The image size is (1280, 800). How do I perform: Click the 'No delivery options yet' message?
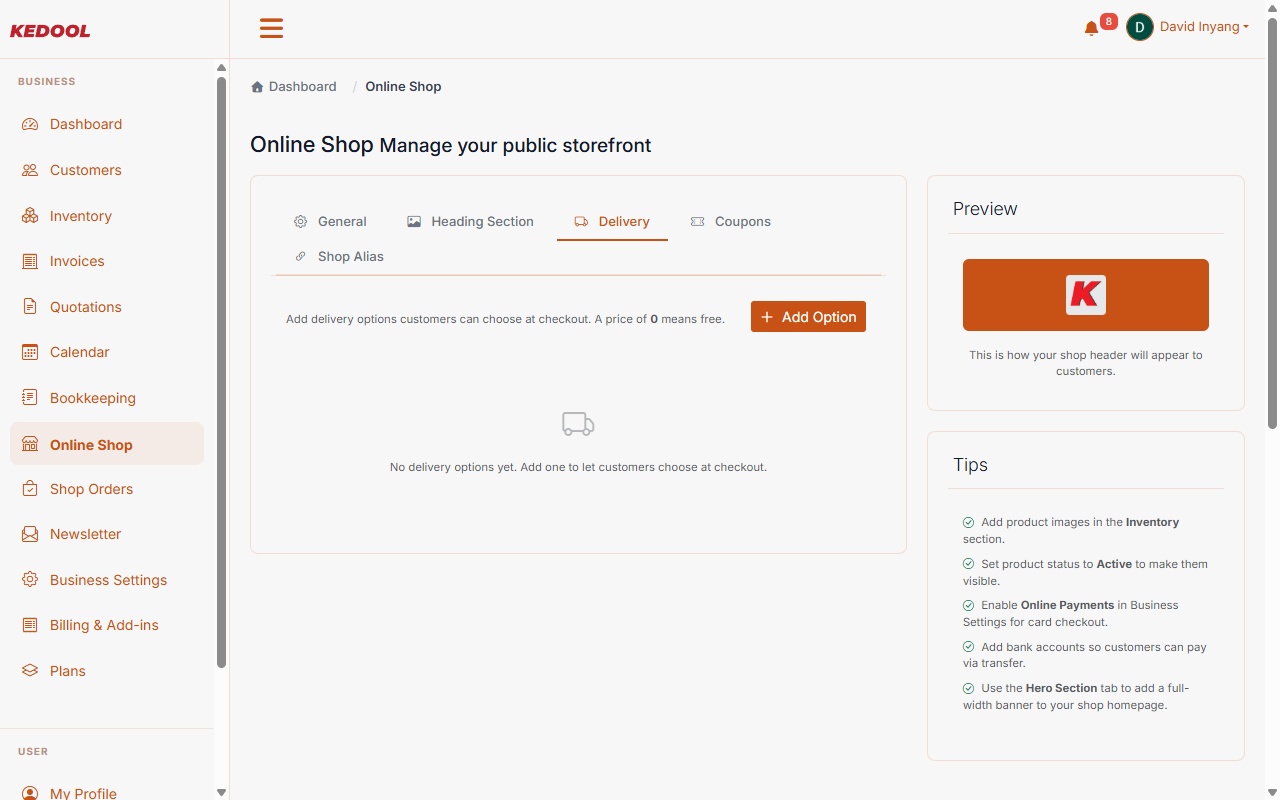(578, 467)
